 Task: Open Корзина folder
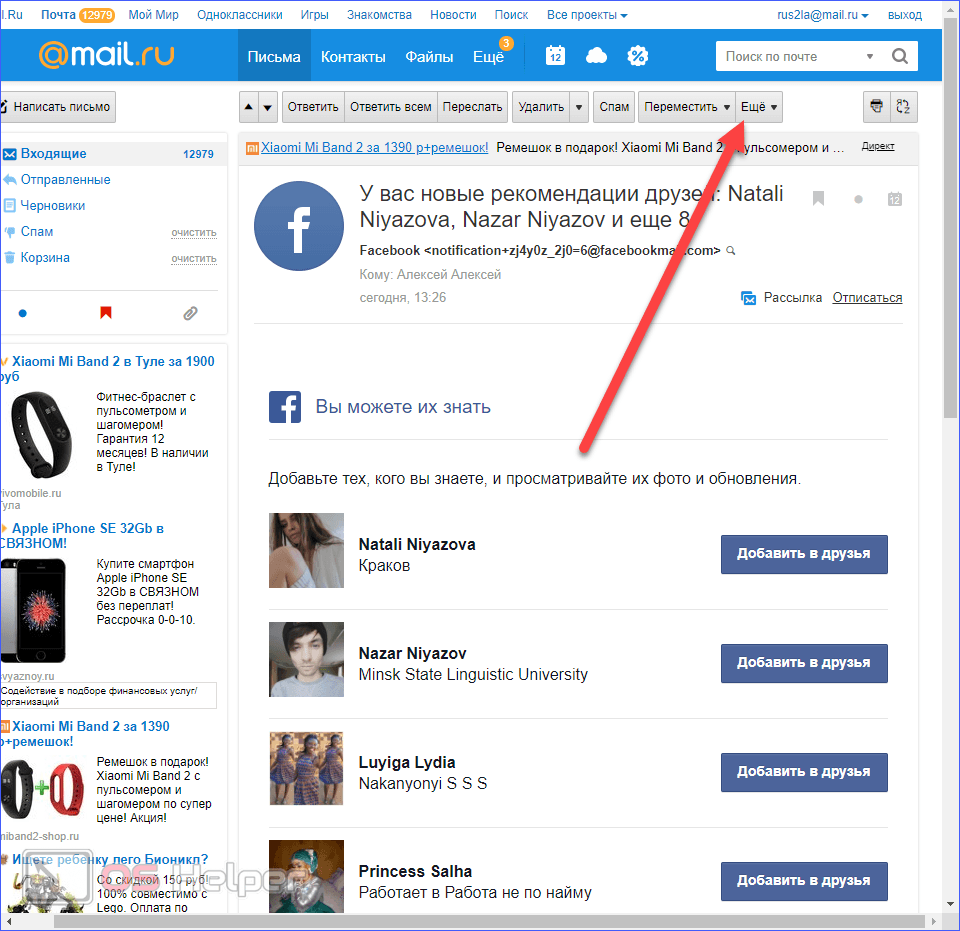45,258
